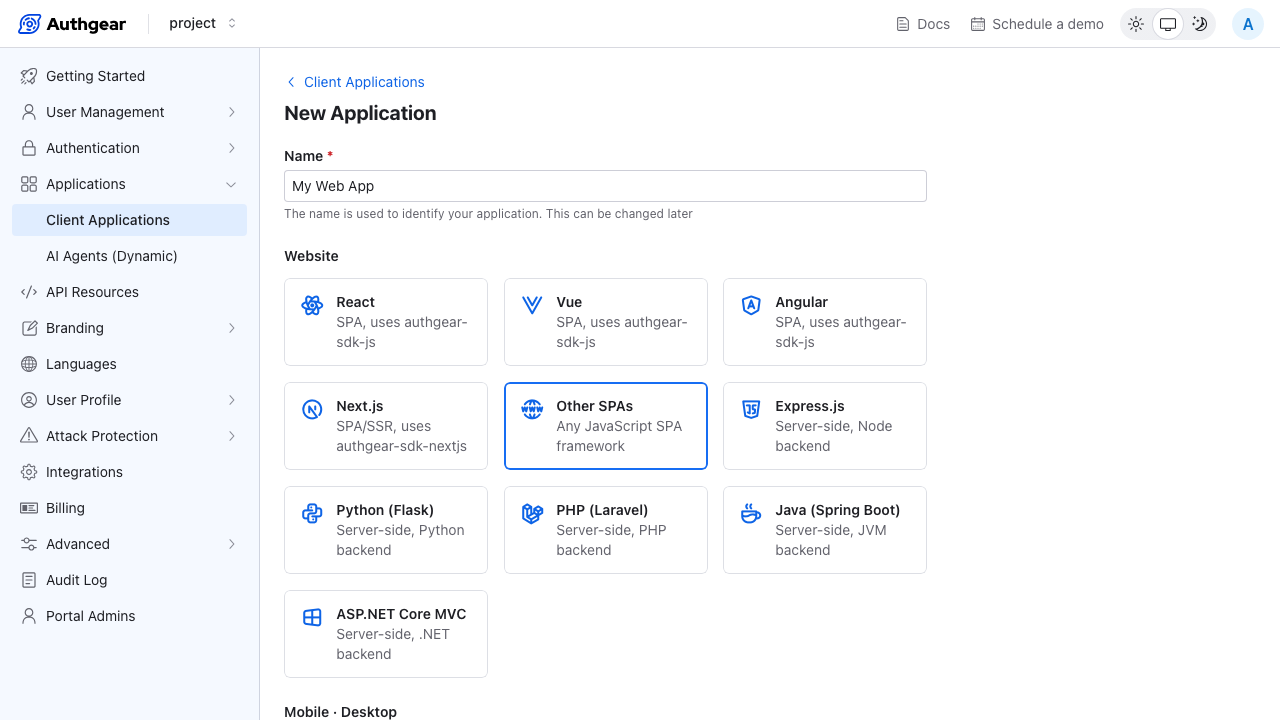
Task: Open the Docs link
Action: point(923,24)
